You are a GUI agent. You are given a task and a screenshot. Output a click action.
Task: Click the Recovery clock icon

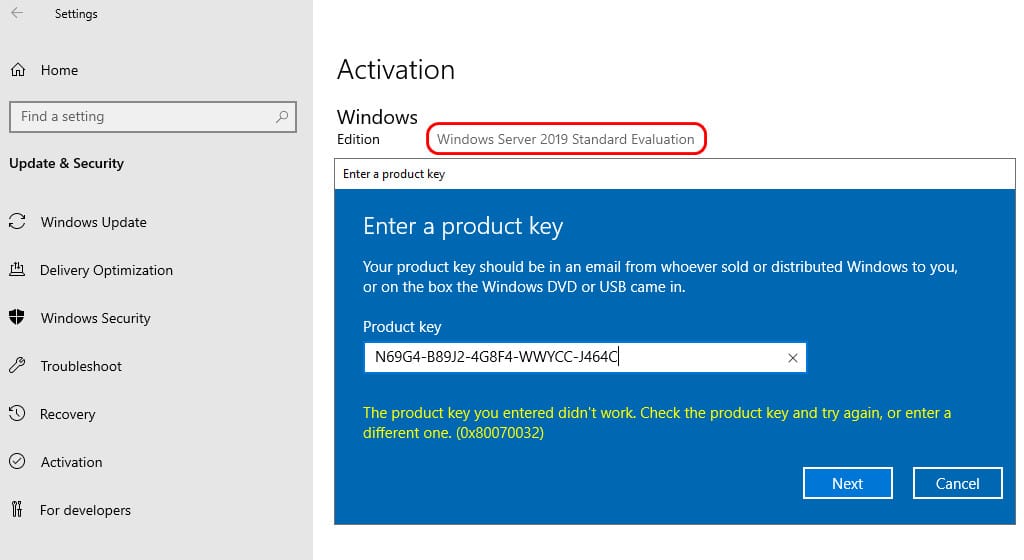(x=17, y=414)
